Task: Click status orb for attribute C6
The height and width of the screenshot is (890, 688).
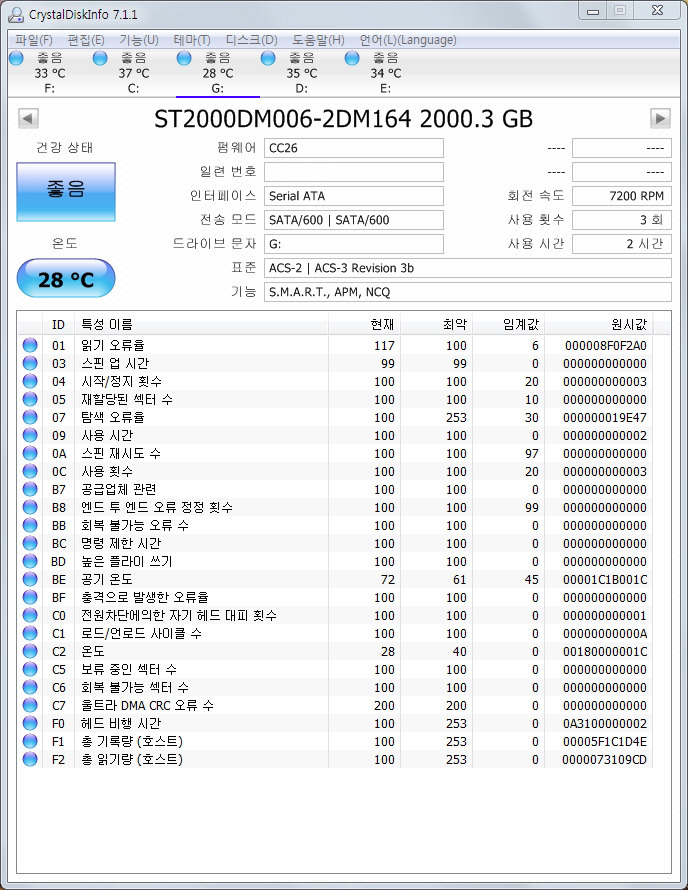Action: [30, 687]
